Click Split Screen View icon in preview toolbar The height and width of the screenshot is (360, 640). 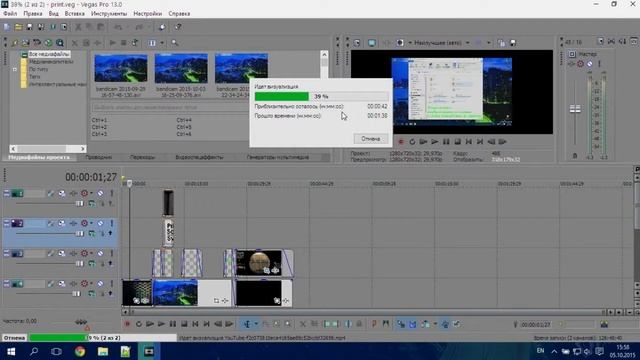(x=400, y=42)
